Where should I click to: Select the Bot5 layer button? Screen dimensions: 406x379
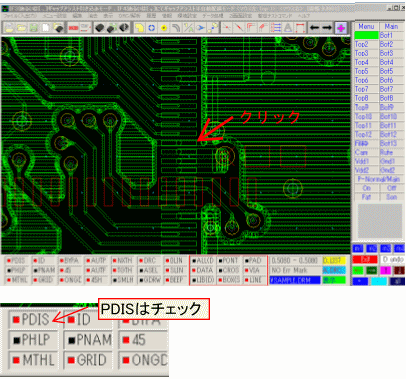point(387,71)
